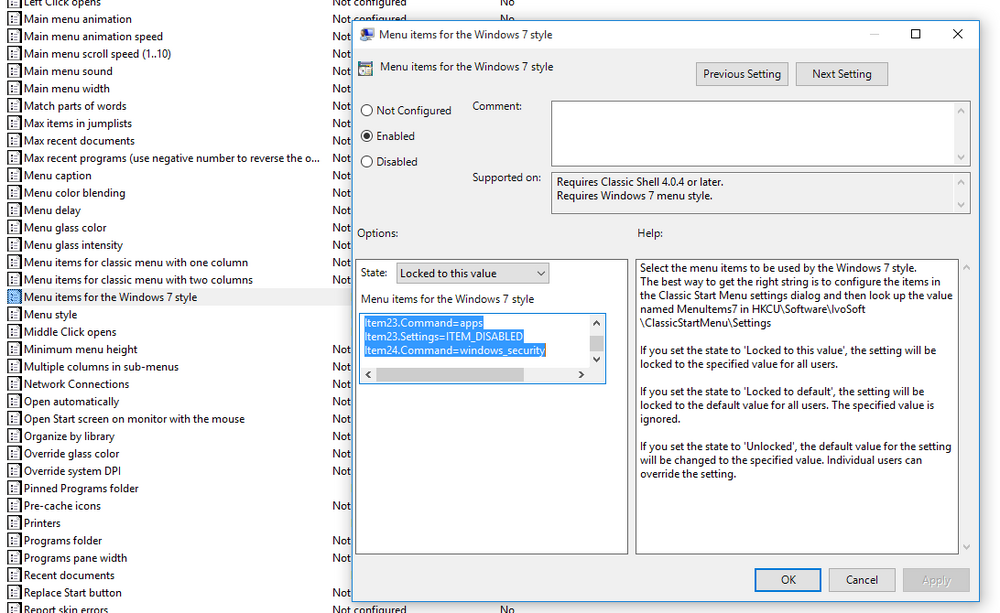Viewport: 1000px width, 613px height.
Task: Click the policy icon beside Organize by library
Action: point(14,436)
